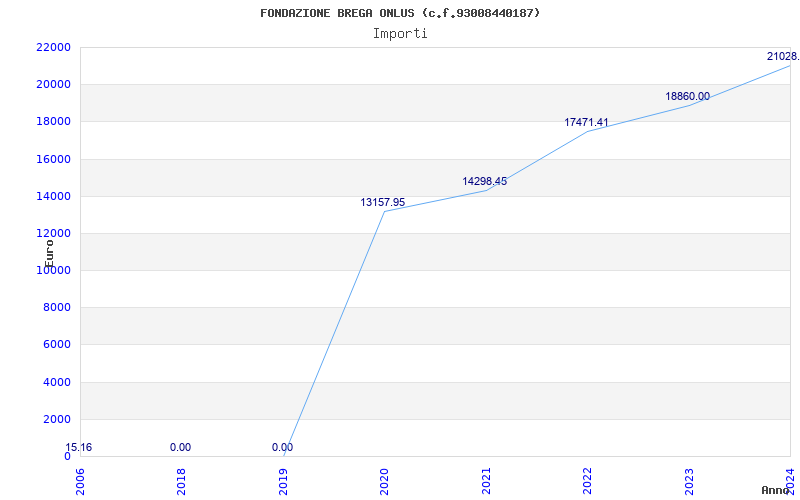The height and width of the screenshot is (500, 800).
Task: Click the 17471.41 data label
Action: (586, 122)
